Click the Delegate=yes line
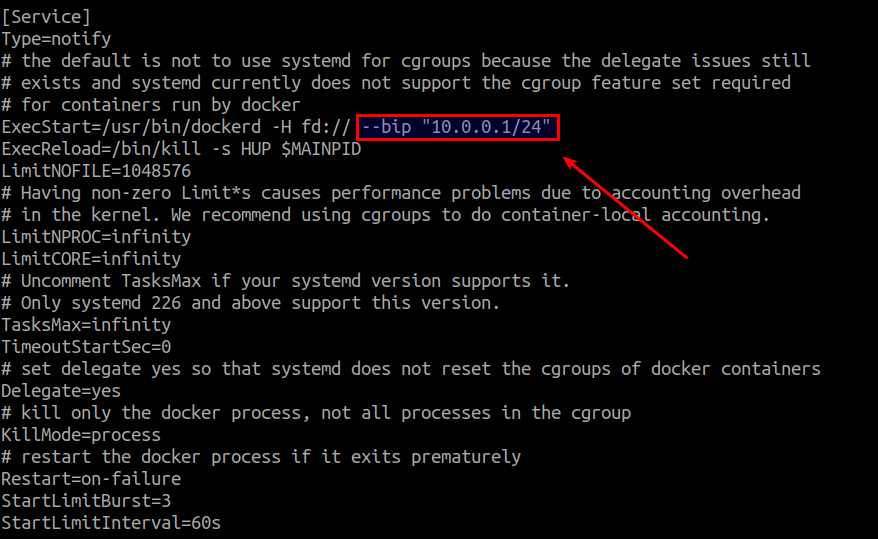This screenshot has height=539, width=878. [60, 391]
